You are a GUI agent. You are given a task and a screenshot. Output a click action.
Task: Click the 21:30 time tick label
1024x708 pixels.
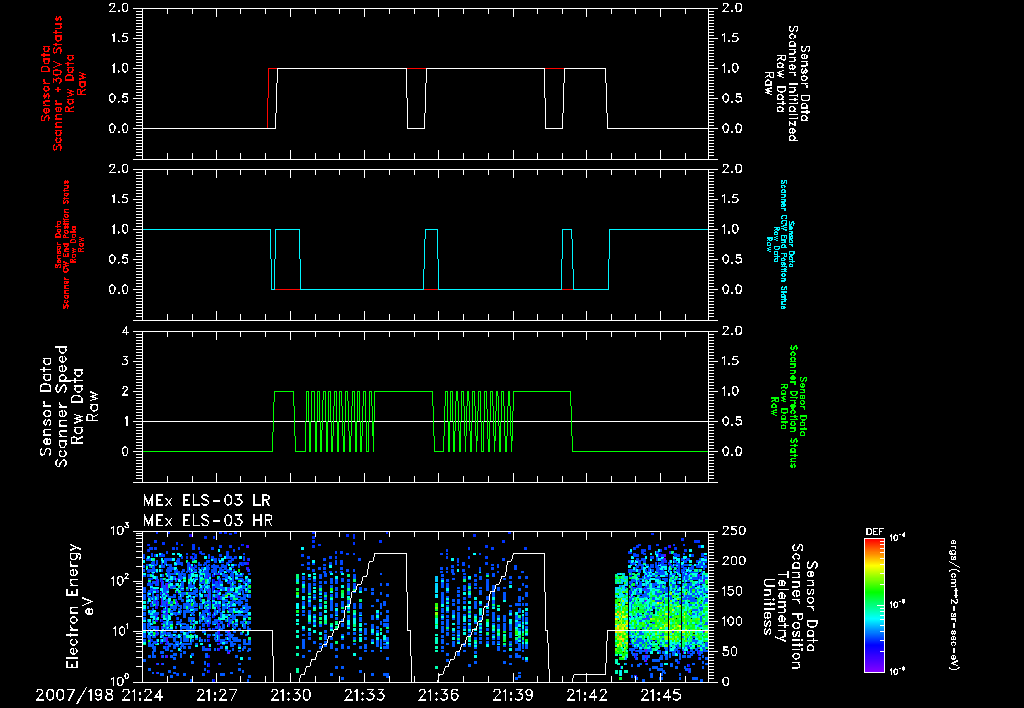(x=291, y=695)
